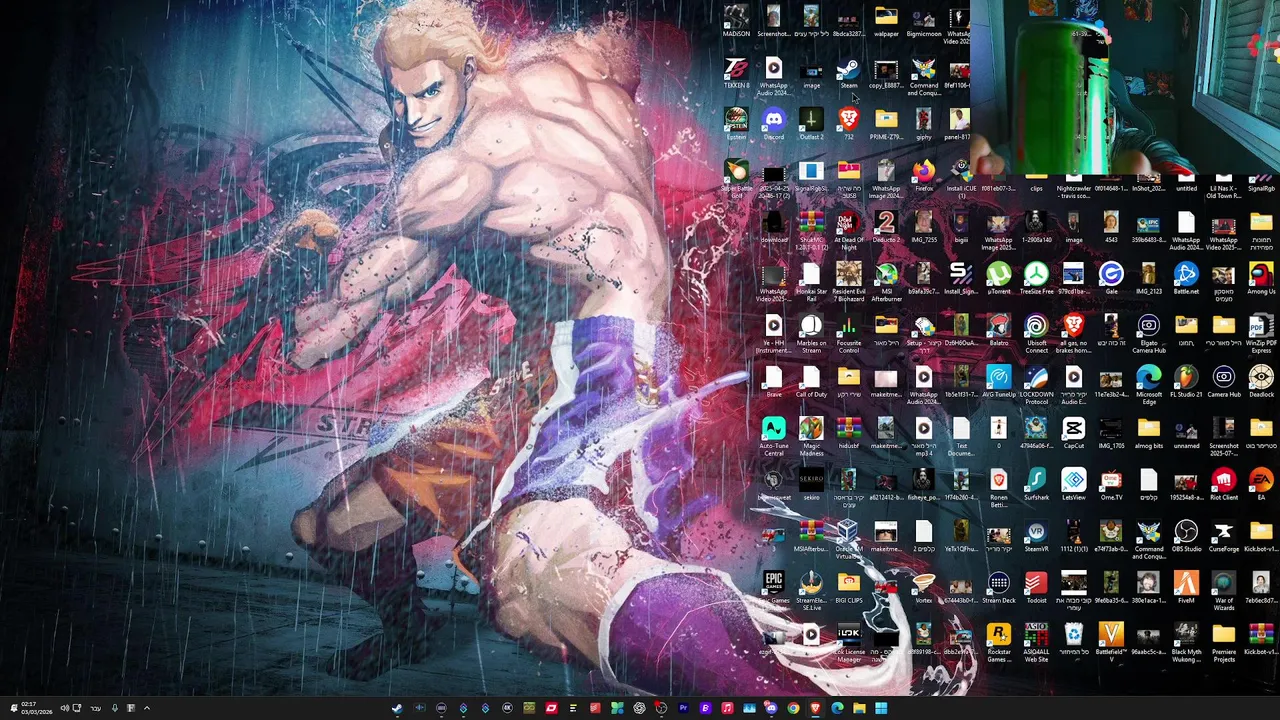This screenshot has height=720, width=1280.
Task: Open File Explorer from the taskbar
Action: pyautogui.click(x=859, y=708)
